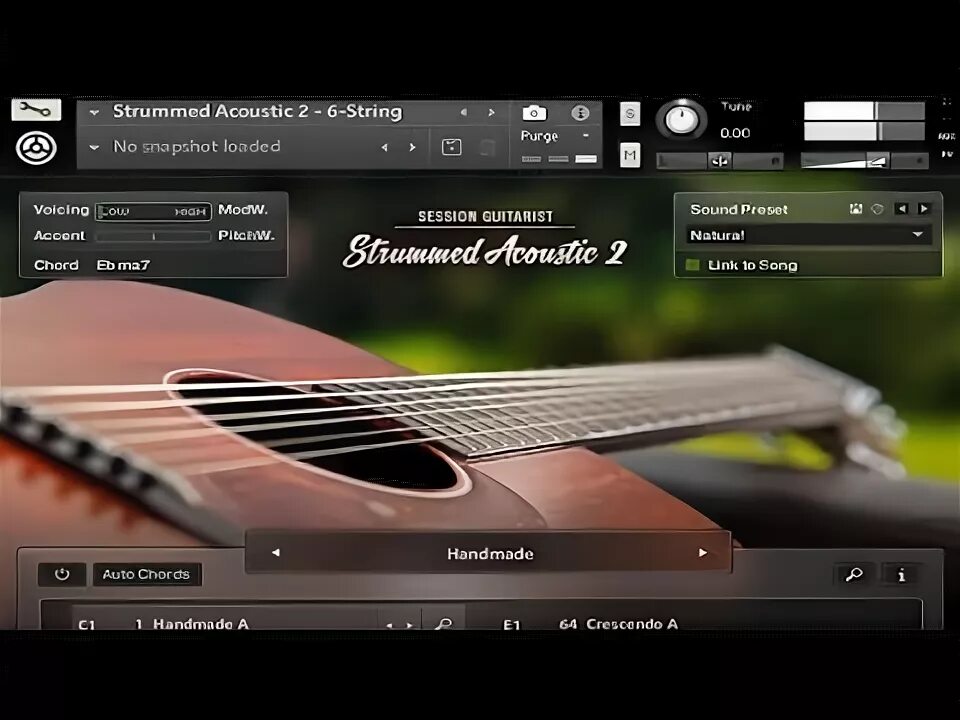
Task: Show instrument info with the header info icon
Action: pyautogui.click(x=580, y=113)
